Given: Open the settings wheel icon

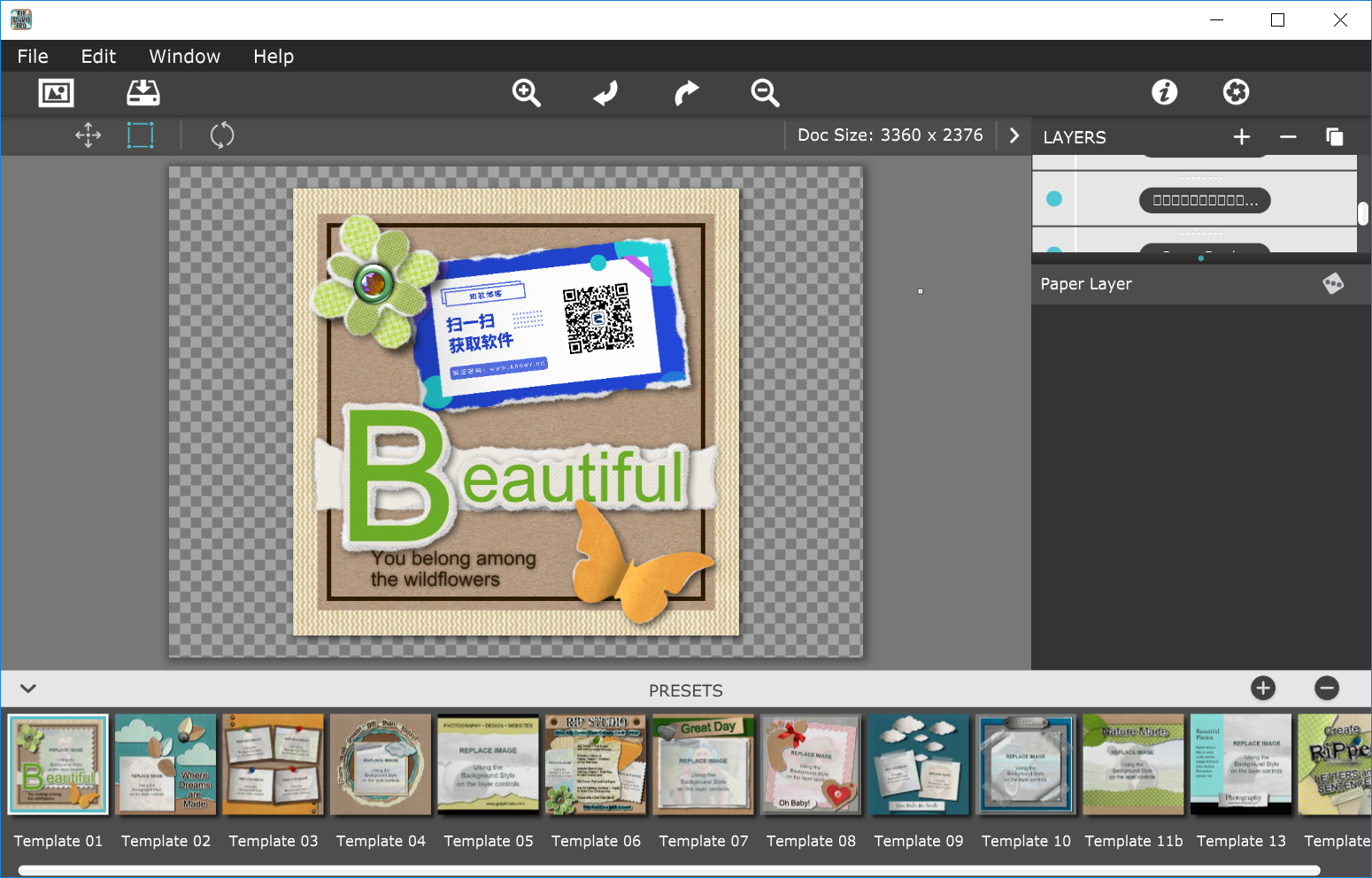Looking at the screenshot, I should click(1236, 92).
